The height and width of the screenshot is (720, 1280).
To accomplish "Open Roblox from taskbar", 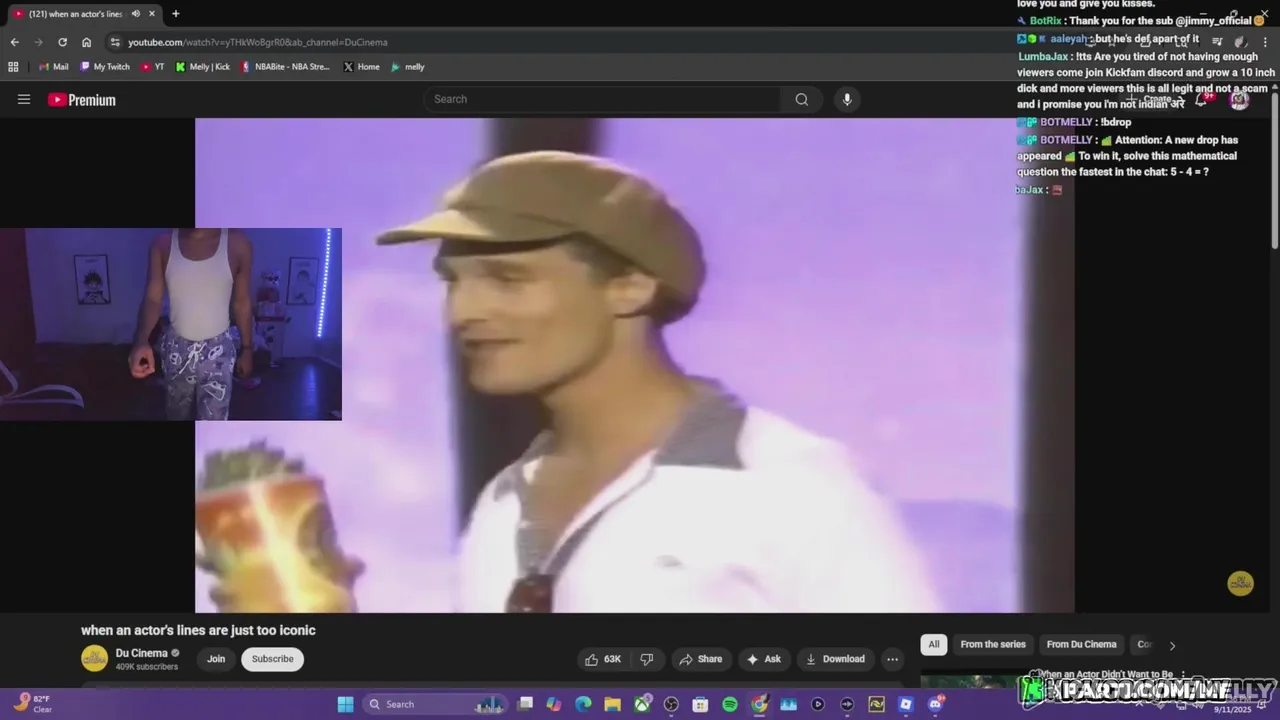I will pos(906,704).
